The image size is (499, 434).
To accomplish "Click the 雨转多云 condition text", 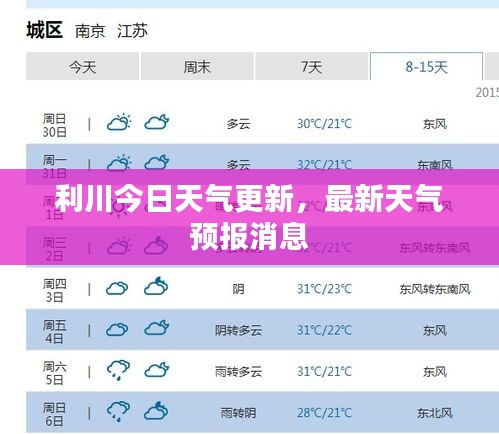I will [x=238, y=372].
